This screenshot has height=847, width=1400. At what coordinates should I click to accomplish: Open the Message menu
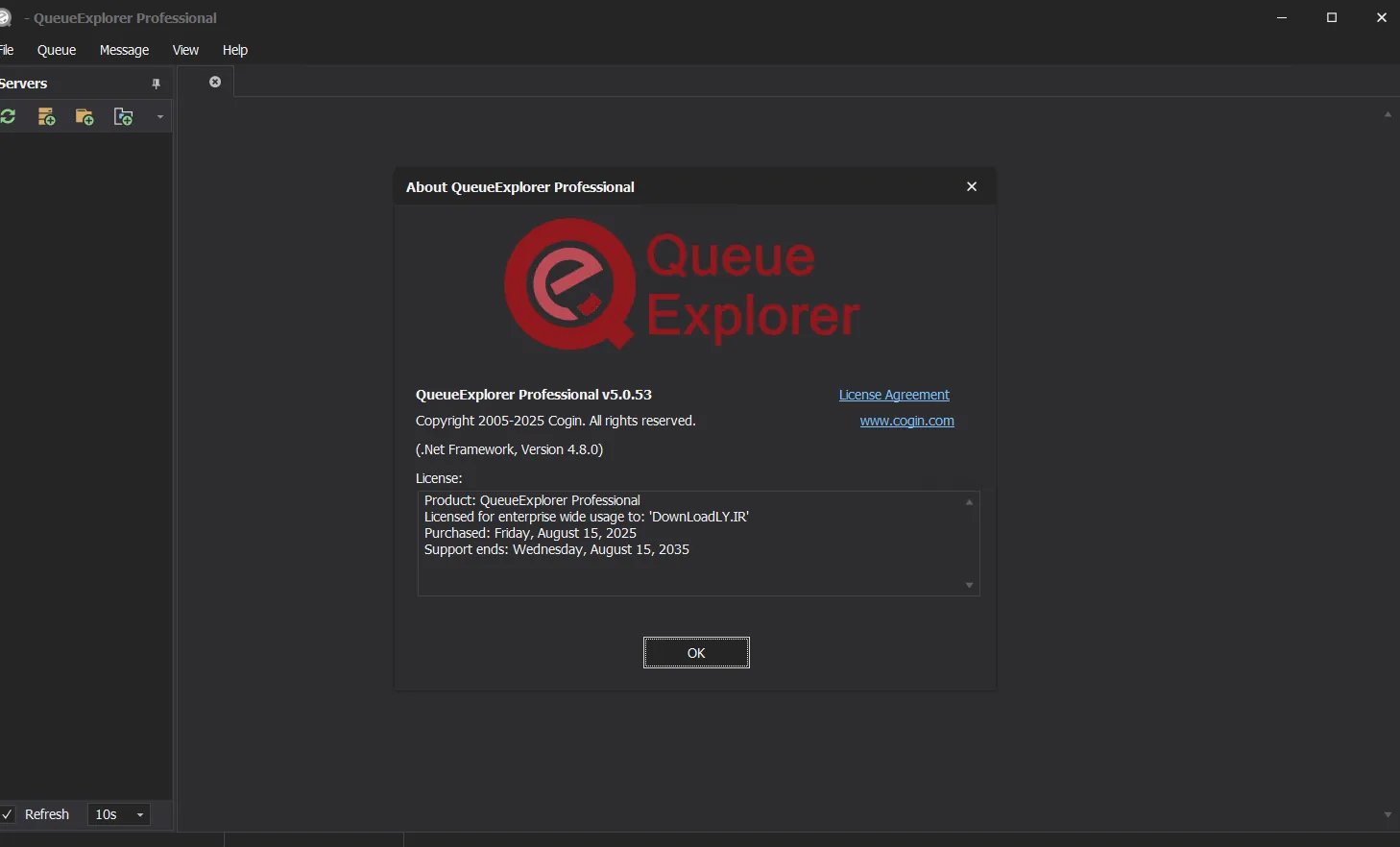tap(124, 50)
